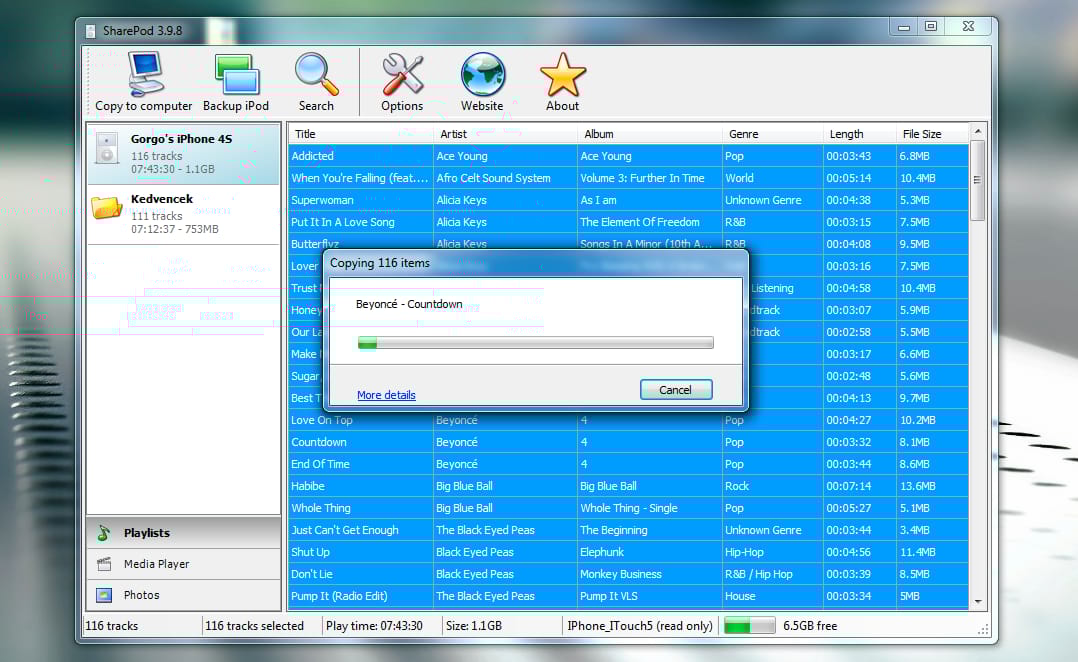Screen dimensions: 1078x662
Task: Click length cell '00:07:14'
Action: tap(849, 486)
